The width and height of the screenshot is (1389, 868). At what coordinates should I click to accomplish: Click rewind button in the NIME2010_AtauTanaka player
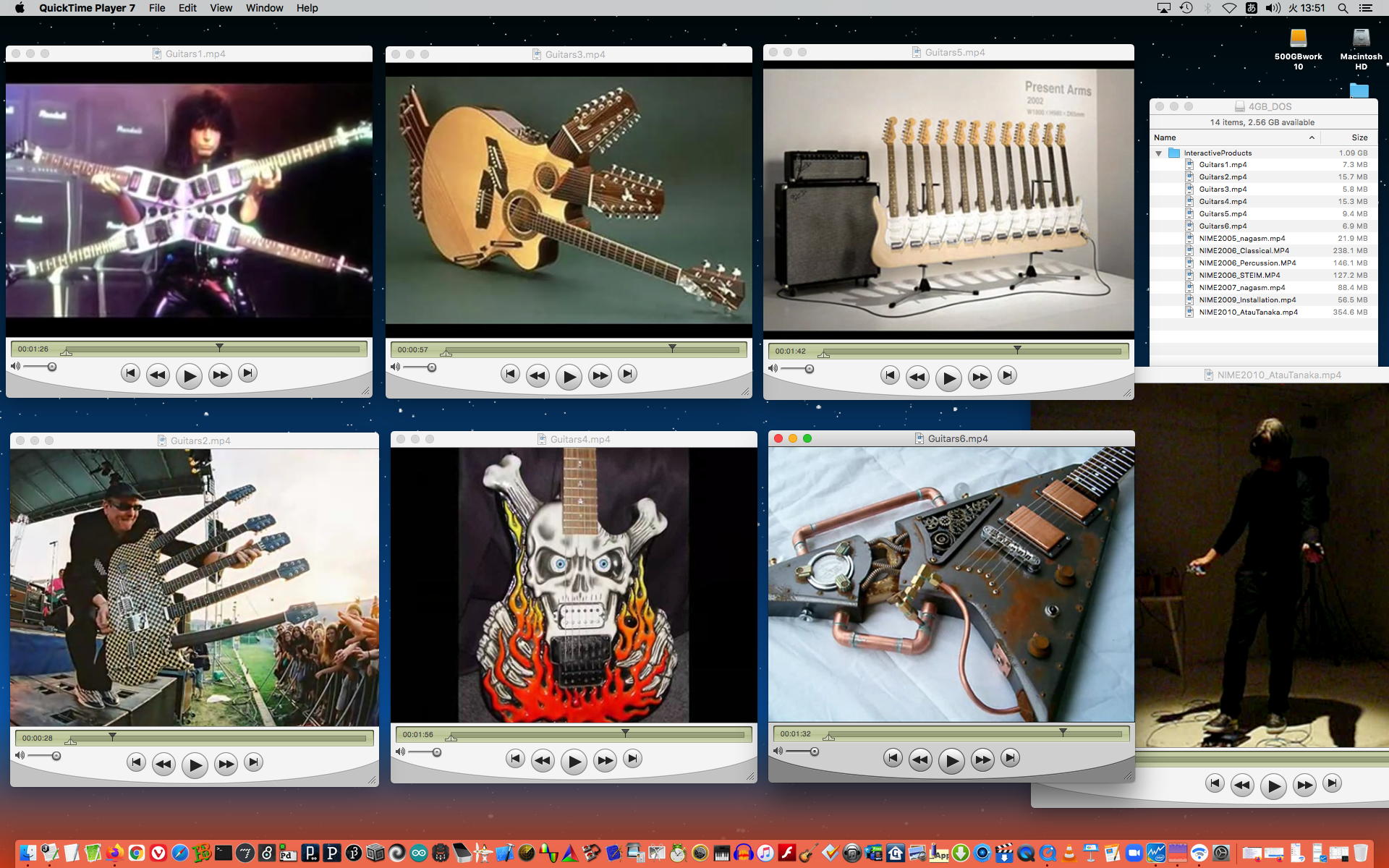1242,785
